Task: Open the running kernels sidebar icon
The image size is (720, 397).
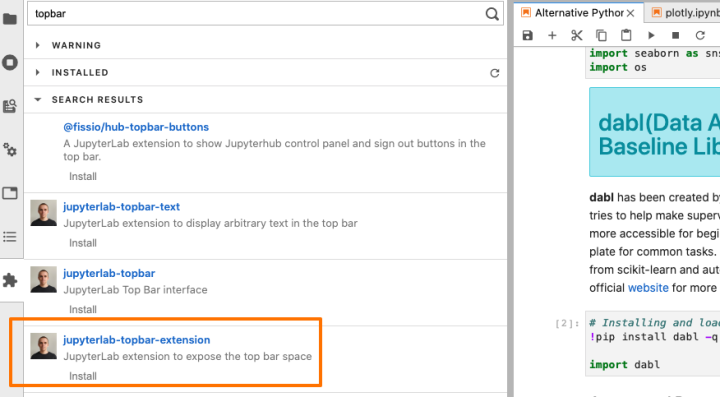Action: tap(10, 62)
